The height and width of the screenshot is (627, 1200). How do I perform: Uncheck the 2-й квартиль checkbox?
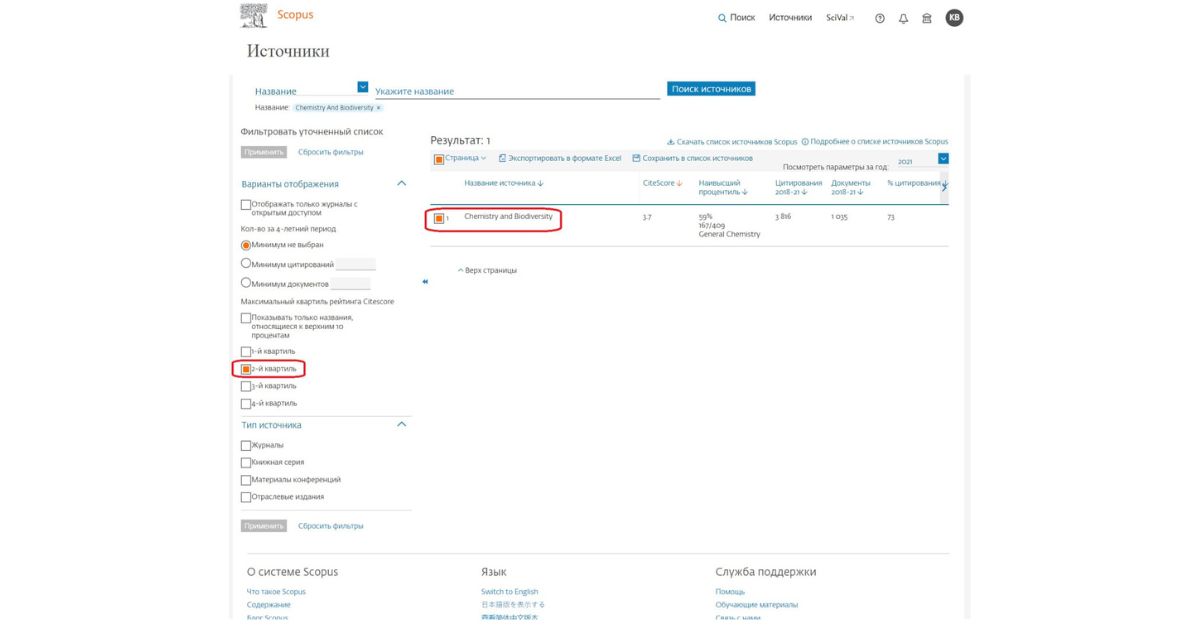point(246,369)
